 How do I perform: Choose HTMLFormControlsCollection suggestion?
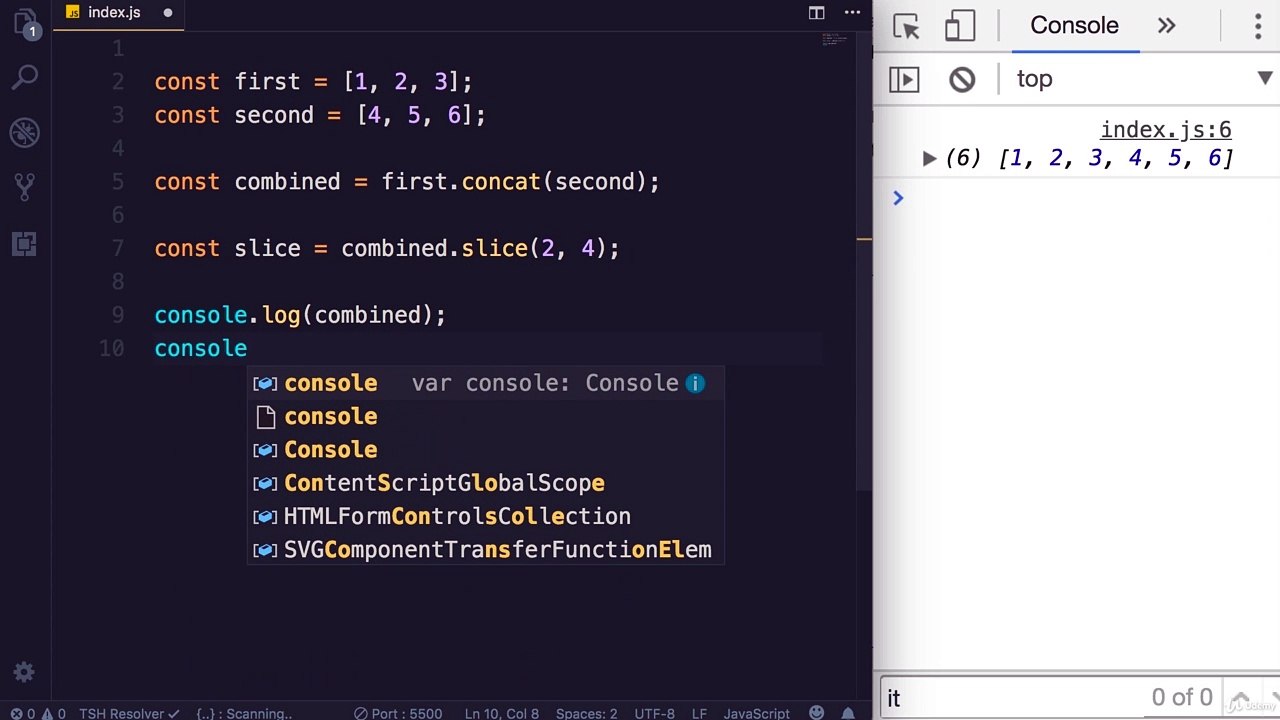tap(485, 516)
